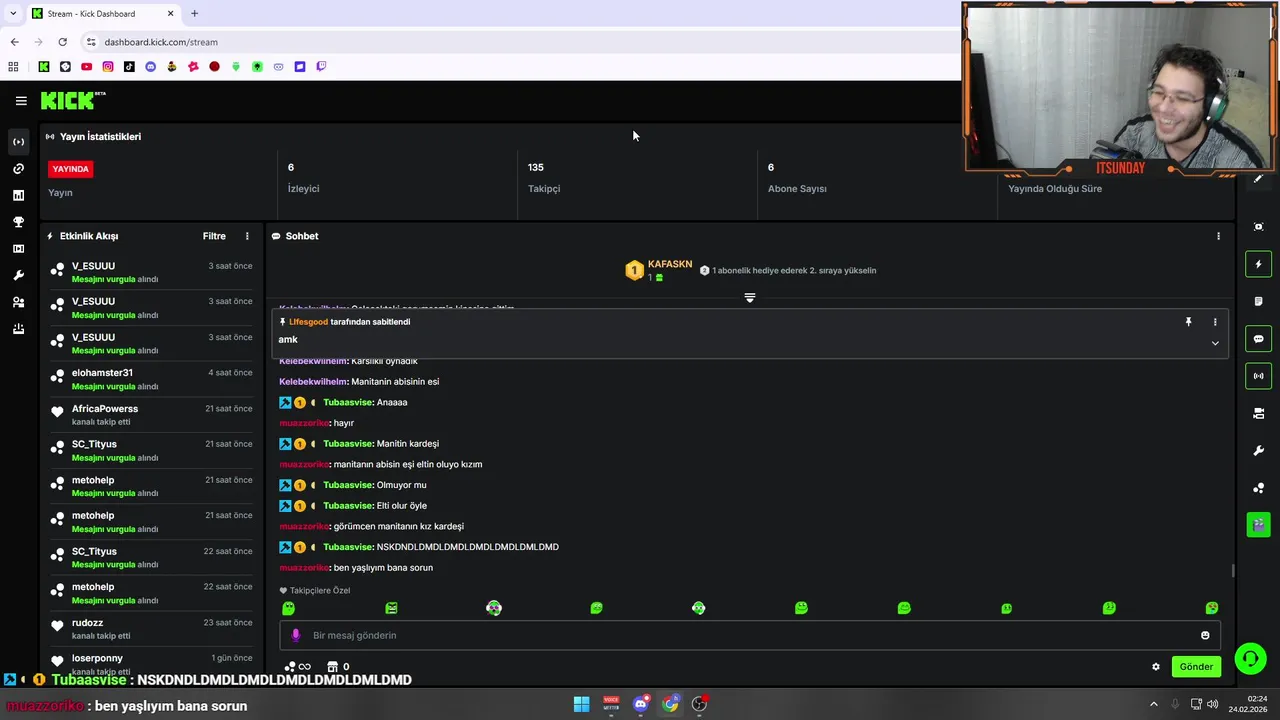Open the wrench icon on right rail
The width and height of the screenshot is (1280, 720).
1258,451
